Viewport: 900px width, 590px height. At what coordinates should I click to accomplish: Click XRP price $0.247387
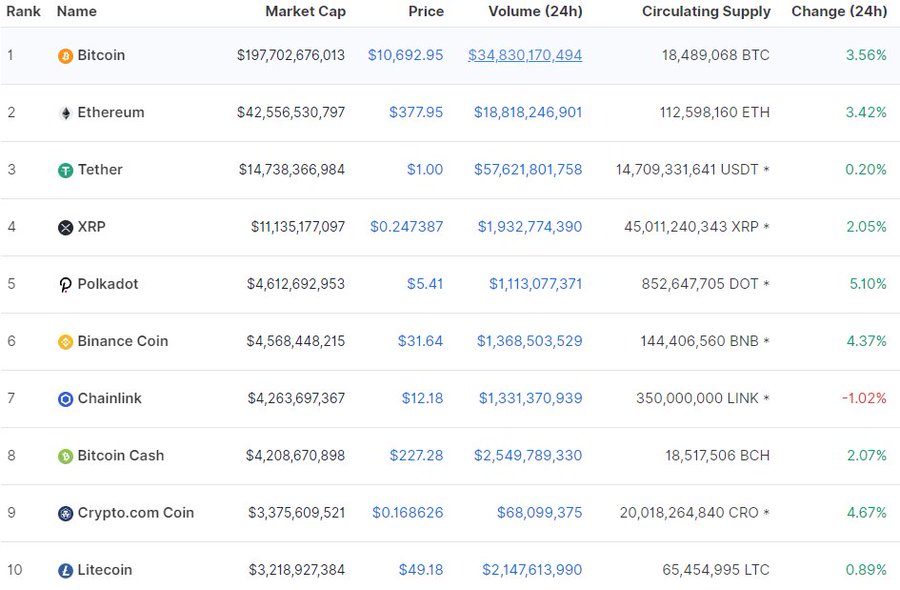coord(406,226)
